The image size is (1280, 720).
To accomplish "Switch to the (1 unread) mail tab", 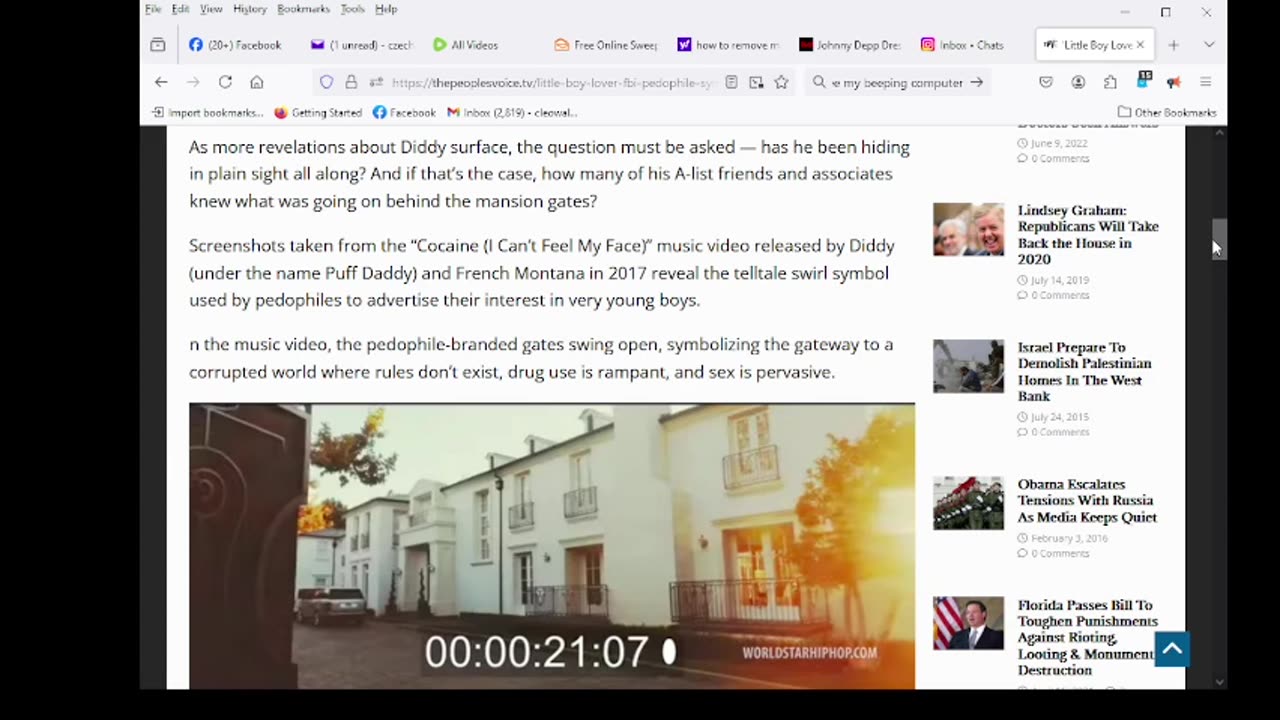I will click(x=362, y=45).
